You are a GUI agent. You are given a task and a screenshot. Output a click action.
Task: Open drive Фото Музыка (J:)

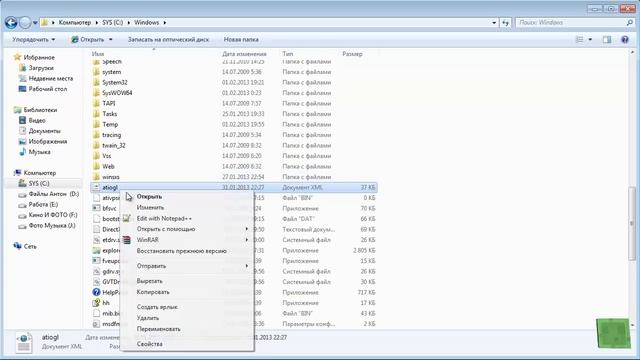click(47, 226)
